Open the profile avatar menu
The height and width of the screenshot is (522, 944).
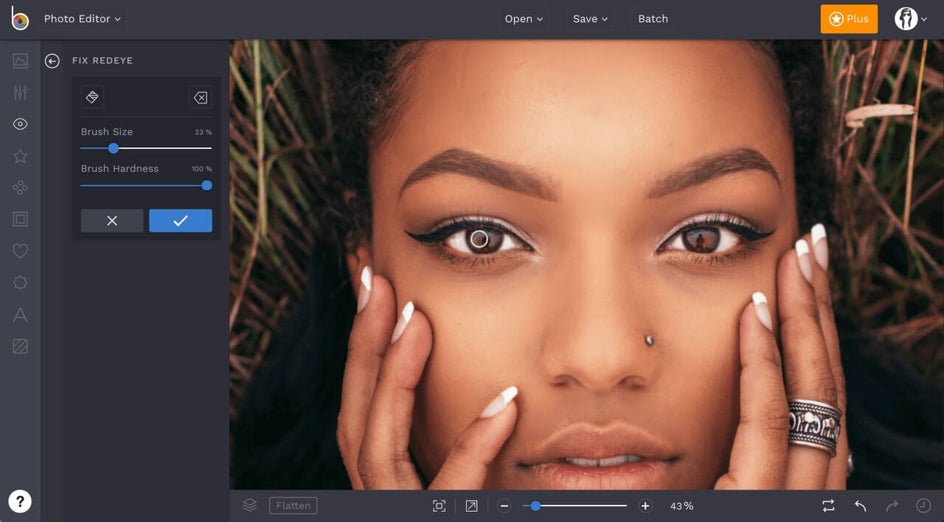tap(910, 19)
